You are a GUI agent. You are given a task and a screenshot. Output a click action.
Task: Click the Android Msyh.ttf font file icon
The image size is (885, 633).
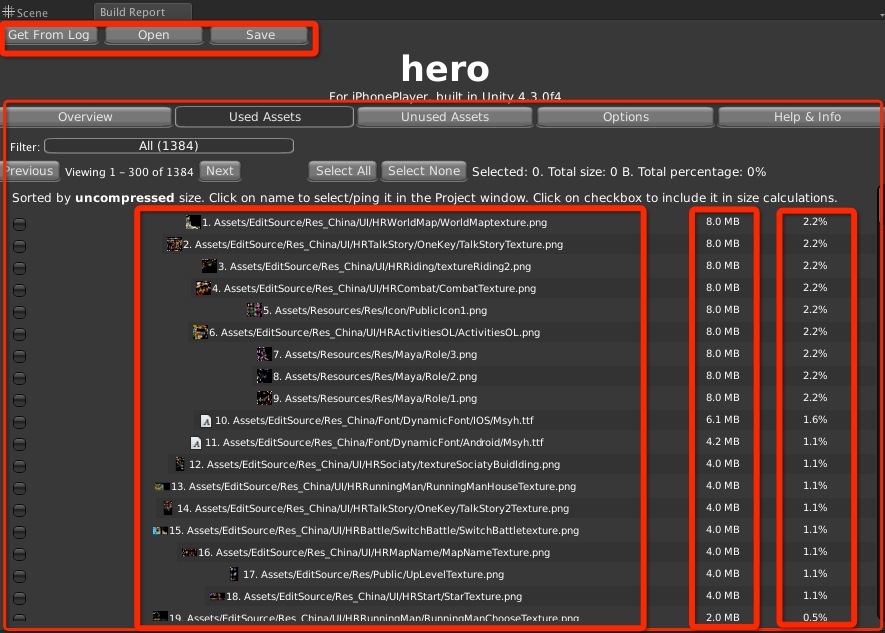click(x=196, y=442)
